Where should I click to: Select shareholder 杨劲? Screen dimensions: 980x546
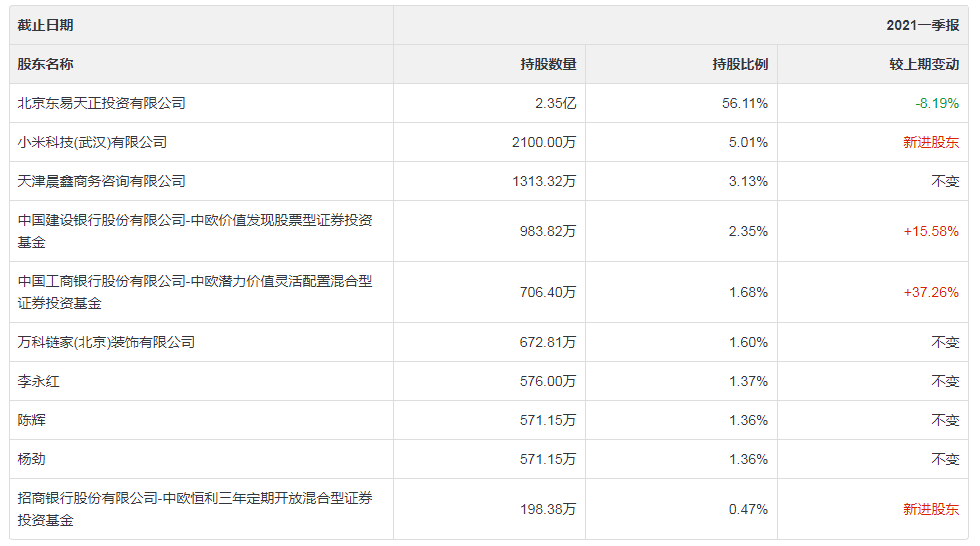click(32, 459)
